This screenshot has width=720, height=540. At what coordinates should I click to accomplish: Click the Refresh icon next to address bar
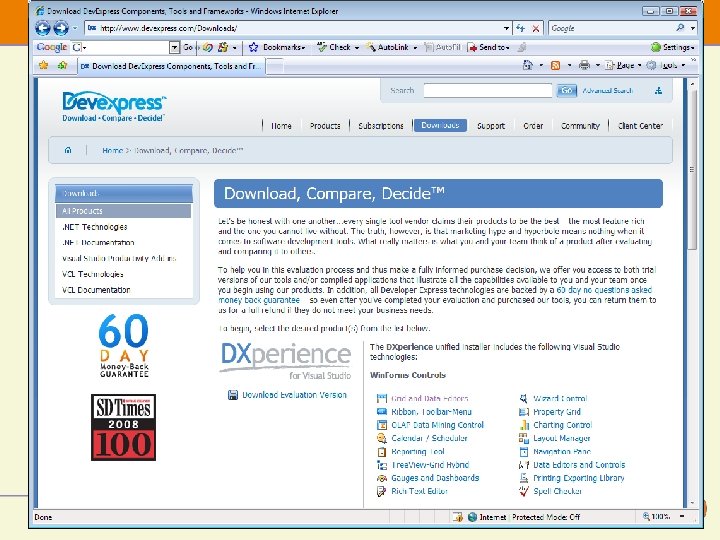(520, 28)
